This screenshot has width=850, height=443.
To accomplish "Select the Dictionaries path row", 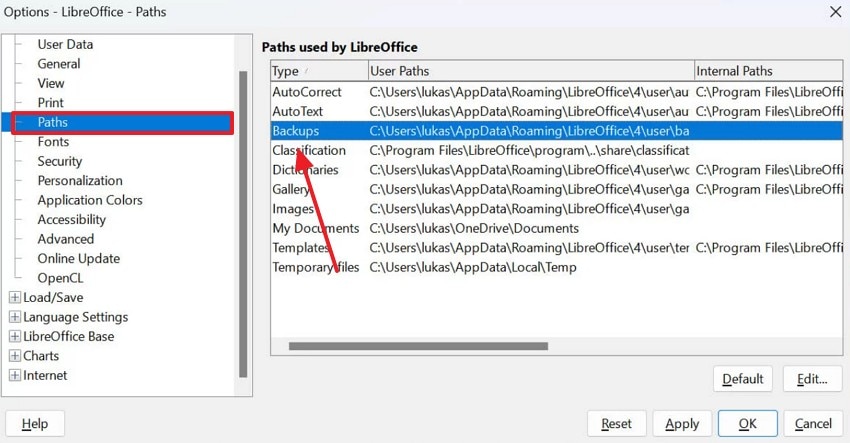I will 557,170.
